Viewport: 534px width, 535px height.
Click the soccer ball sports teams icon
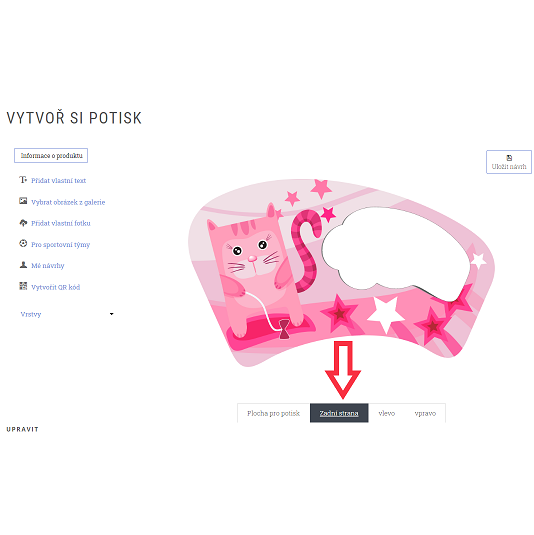tap(23, 244)
